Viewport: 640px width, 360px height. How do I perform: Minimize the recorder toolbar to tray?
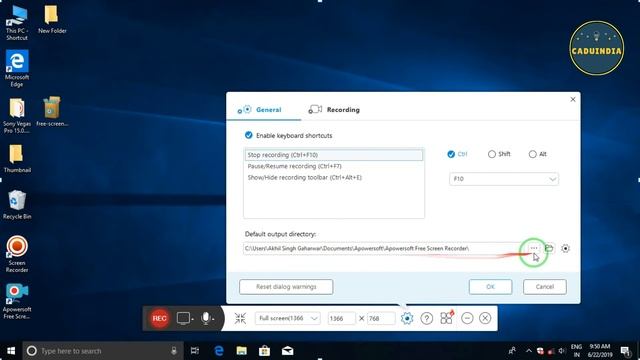[467, 318]
